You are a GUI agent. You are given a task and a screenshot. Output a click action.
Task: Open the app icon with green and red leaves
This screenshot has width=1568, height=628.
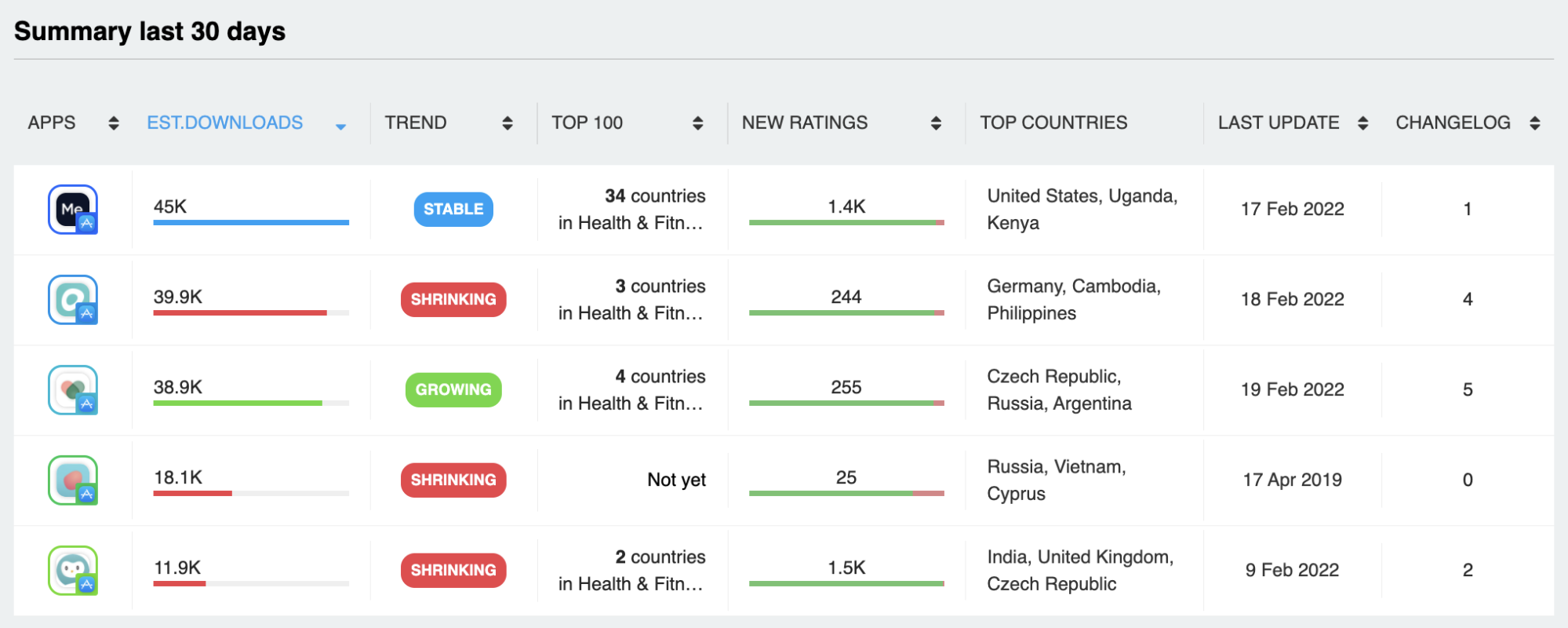click(x=73, y=390)
